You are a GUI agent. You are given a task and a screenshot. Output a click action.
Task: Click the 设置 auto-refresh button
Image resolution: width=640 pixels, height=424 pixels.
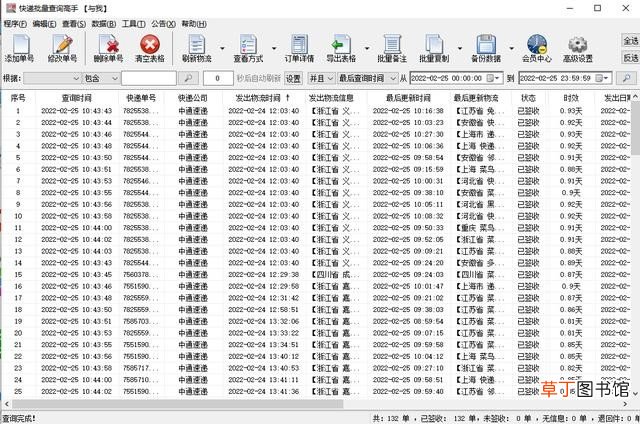(293, 78)
